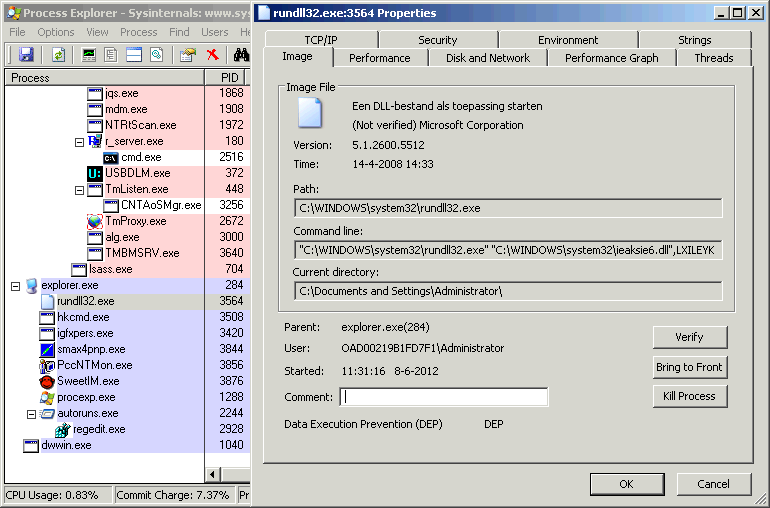Image resolution: width=770 pixels, height=508 pixels.
Task: Select the igfxpers.exe process row
Action: click(128, 333)
